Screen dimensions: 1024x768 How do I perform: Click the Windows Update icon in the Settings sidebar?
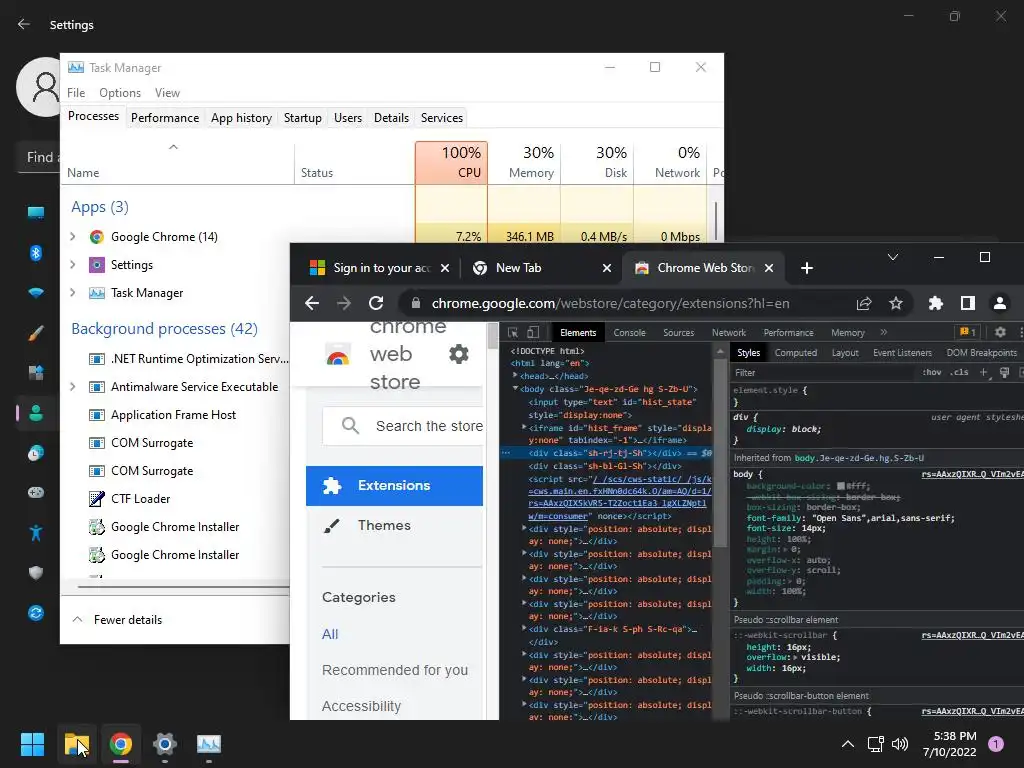pos(36,613)
